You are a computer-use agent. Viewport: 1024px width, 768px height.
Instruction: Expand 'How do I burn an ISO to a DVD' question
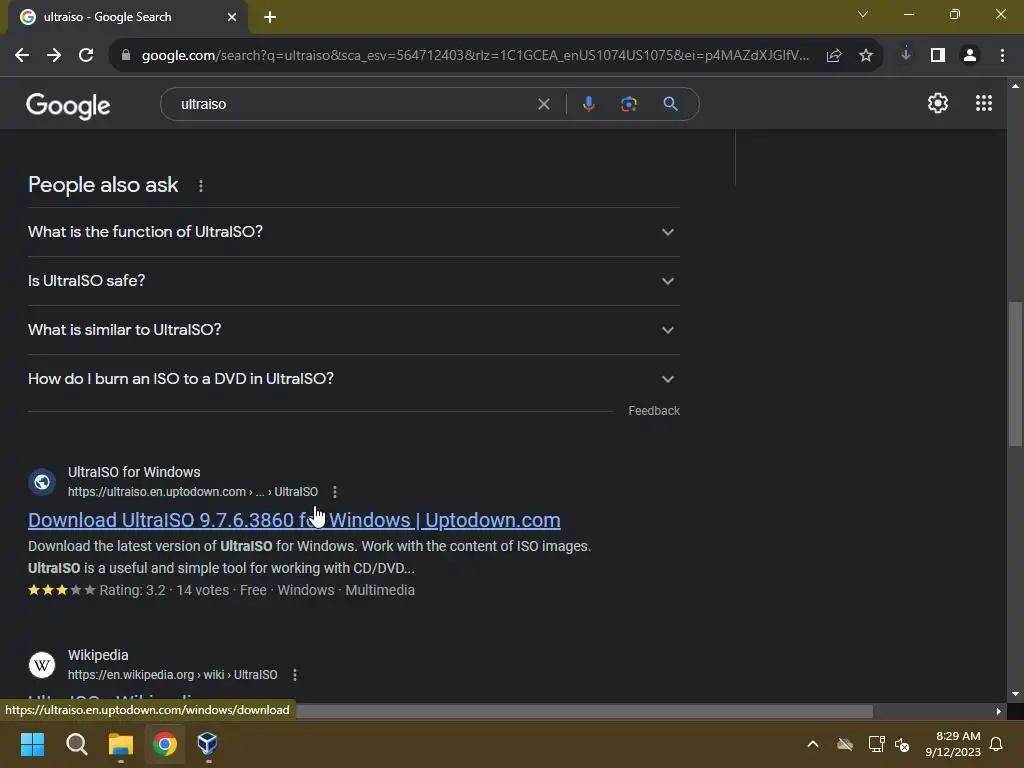pos(353,379)
